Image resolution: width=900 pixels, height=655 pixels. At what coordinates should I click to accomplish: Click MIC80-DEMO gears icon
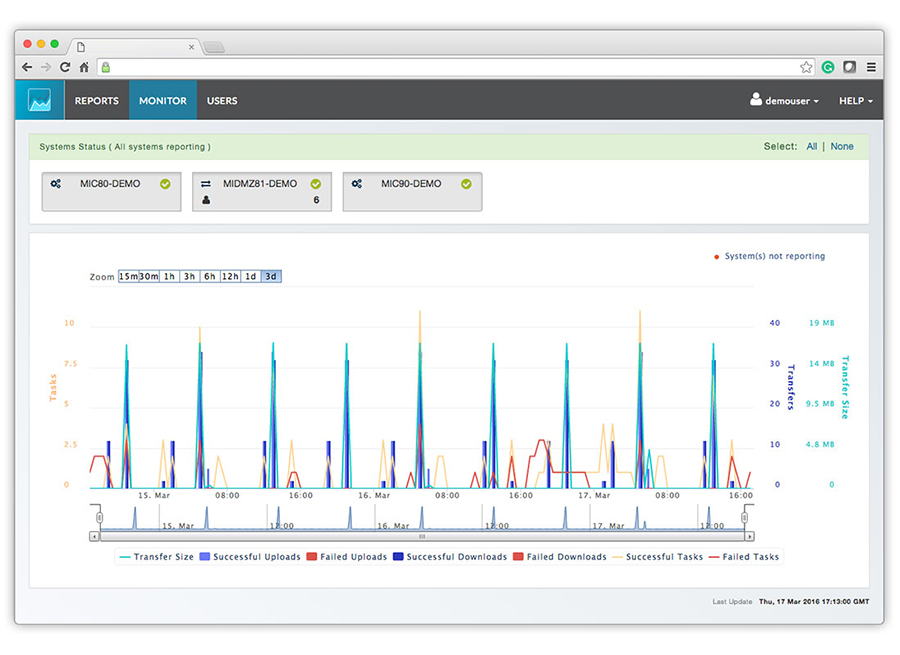(x=56, y=184)
